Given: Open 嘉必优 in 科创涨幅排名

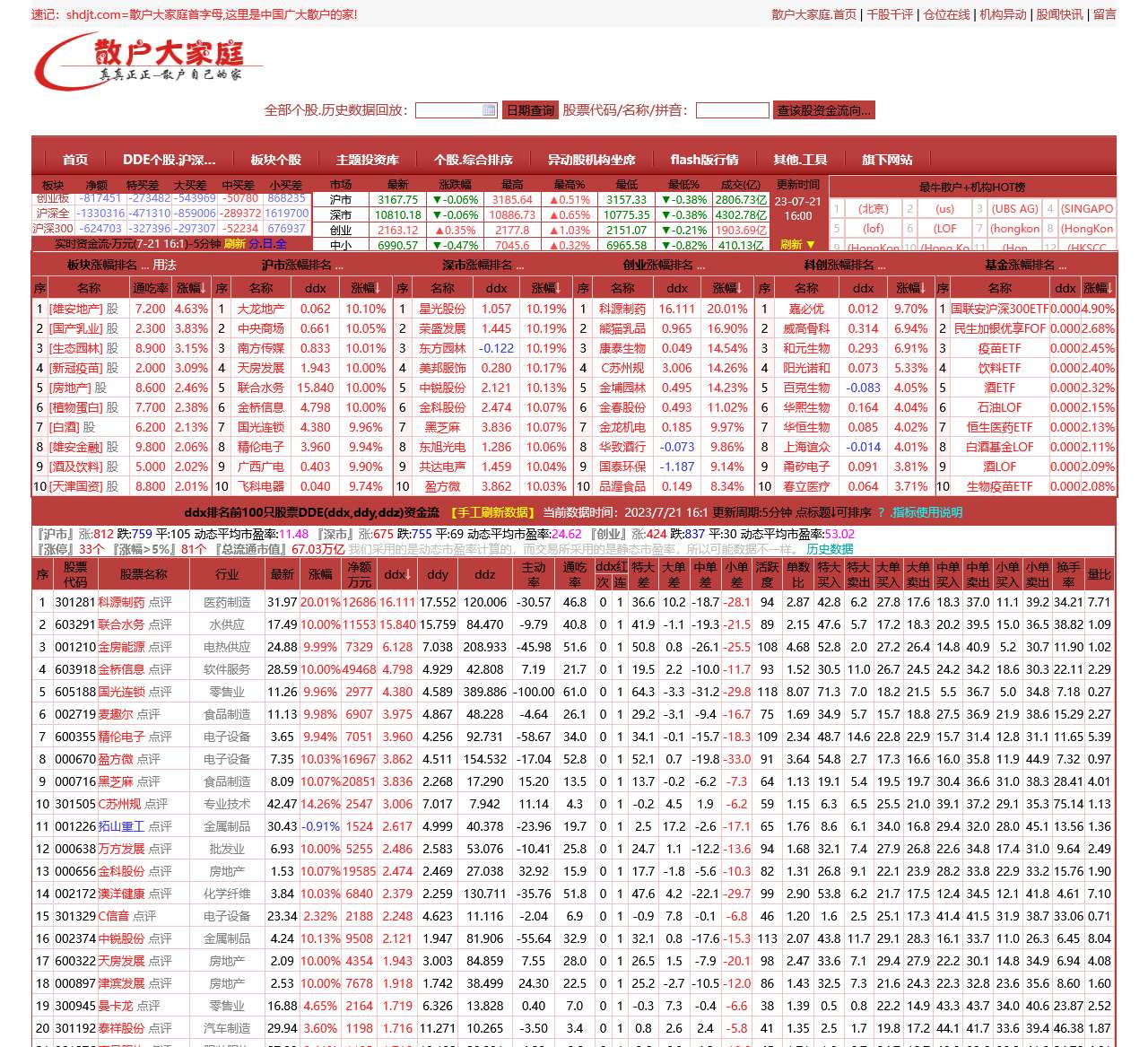Looking at the screenshot, I should point(806,309).
